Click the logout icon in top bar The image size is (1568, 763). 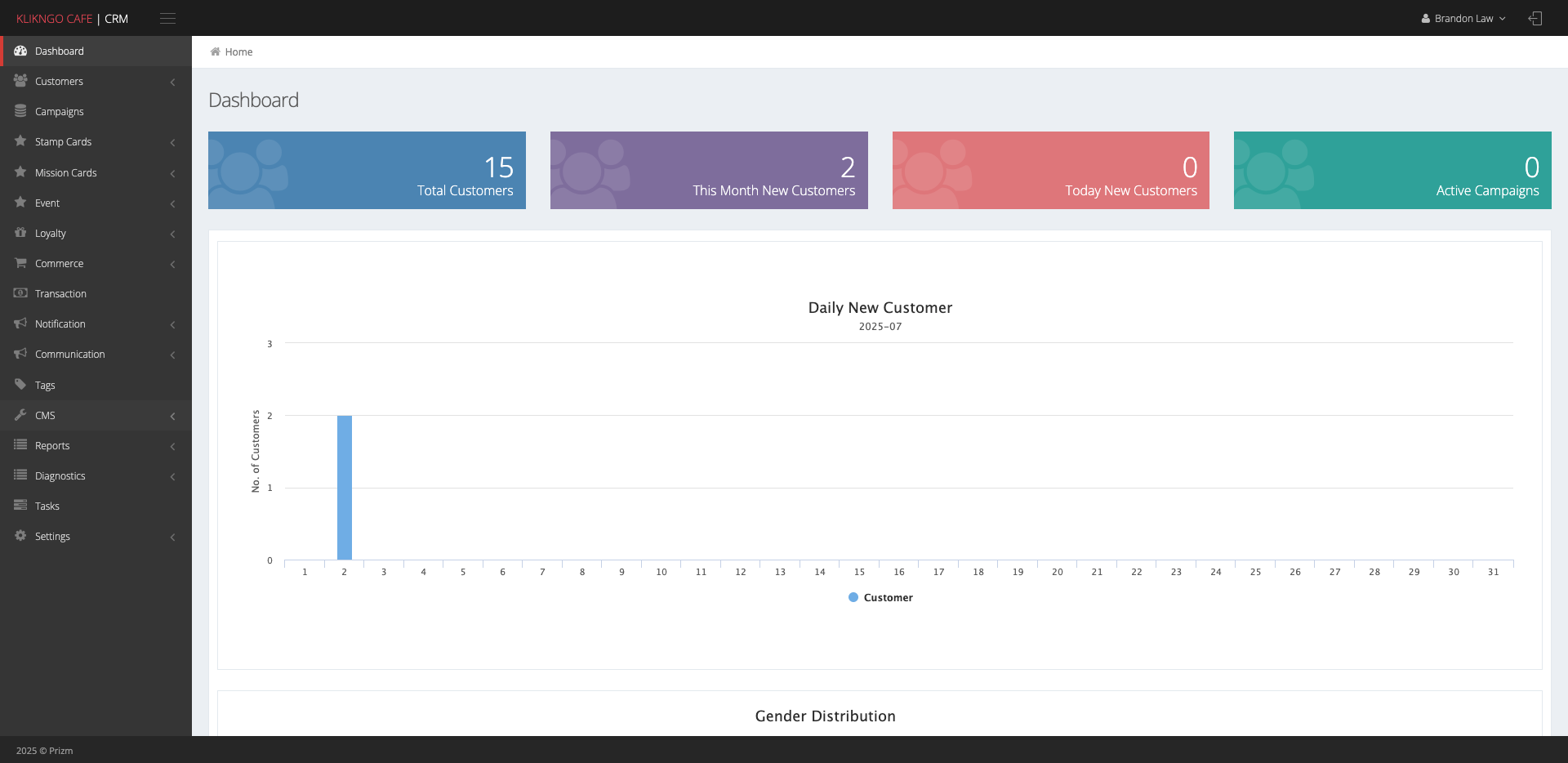1535,18
